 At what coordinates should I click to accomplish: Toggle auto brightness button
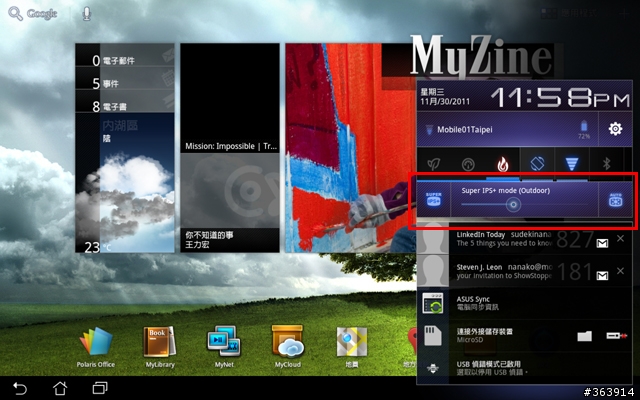[615, 200]
